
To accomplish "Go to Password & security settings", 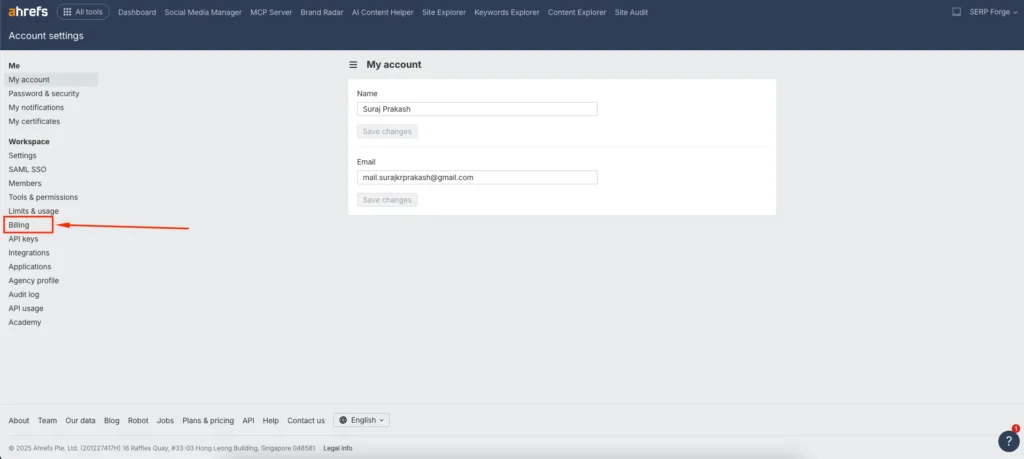I will click(43, 93).
